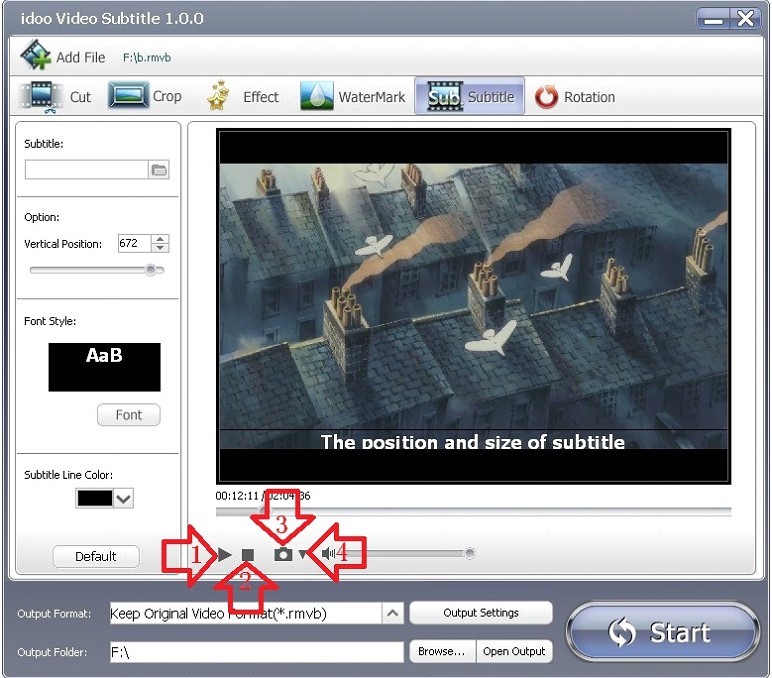The image size is (772, 678).
Task: Decrease Vertical Position with down arrow
Action: 160,248
